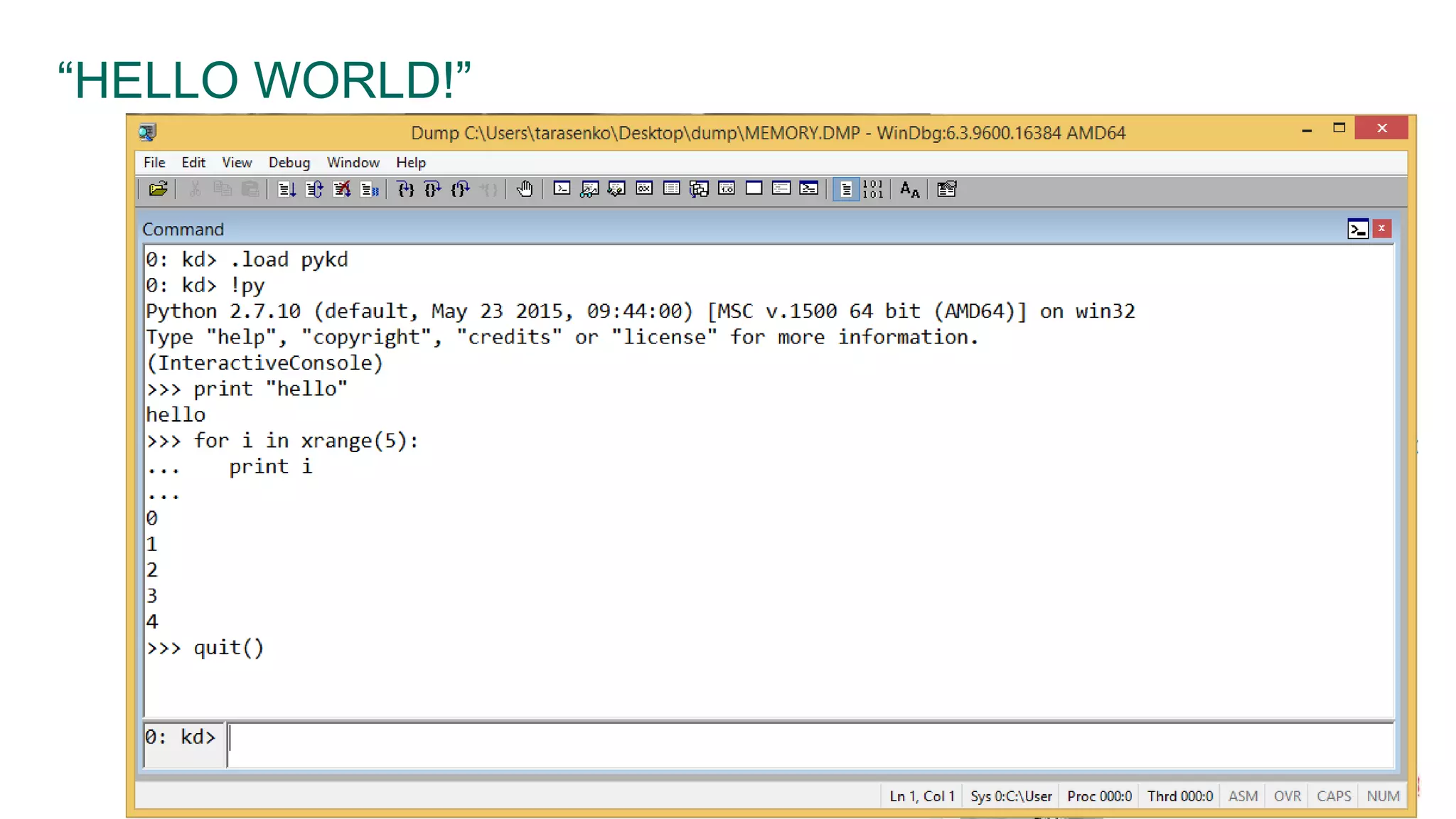Open the Call Stack window icon
The width and height of the screenshot is (1456, 819).
pyautogui.click(x=699, y=189)
